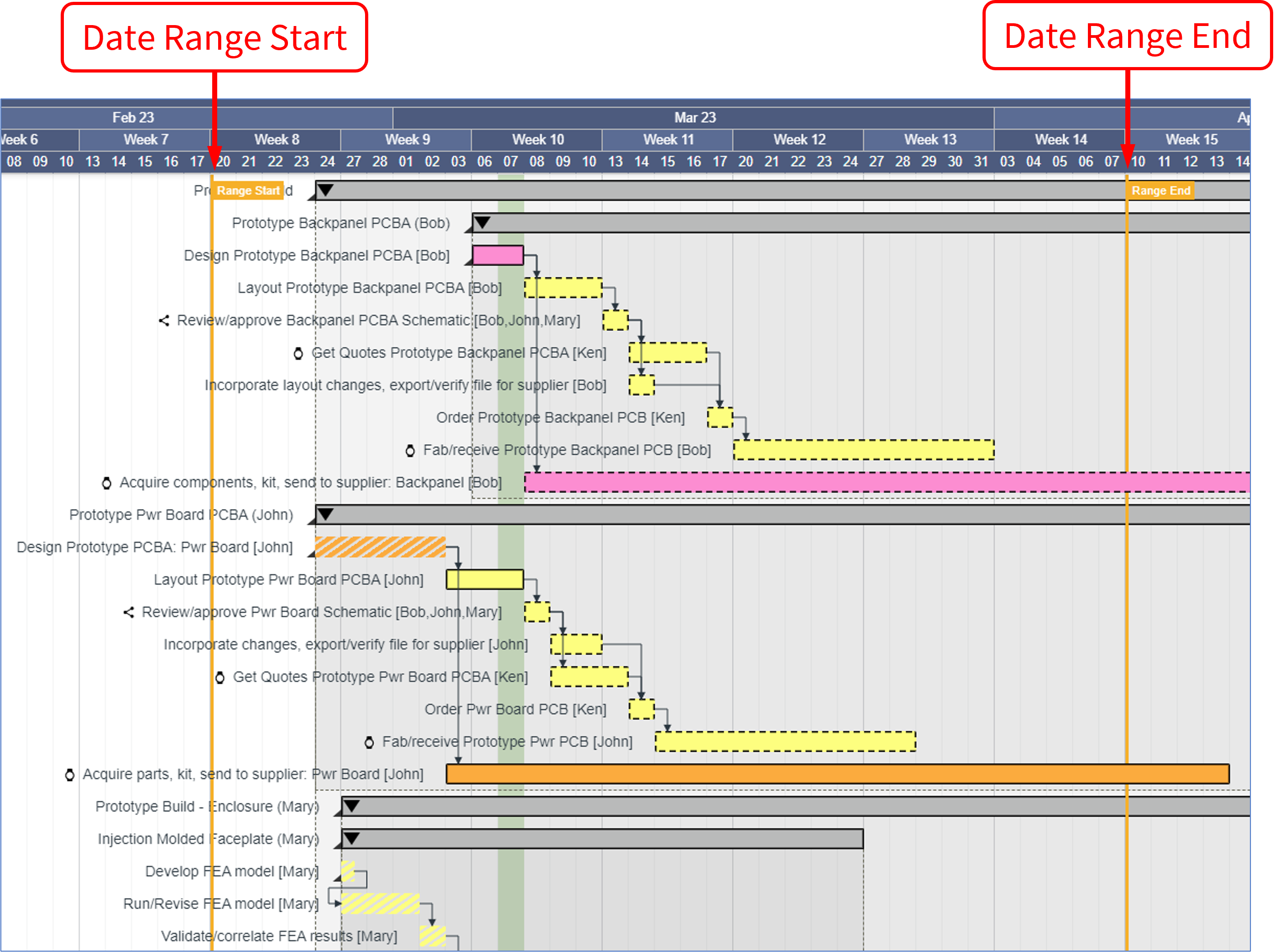Click pink Design Prototype Backpanel PCBA bar
The width and height of the screenshot is (1275, 952).
point(497,255)
